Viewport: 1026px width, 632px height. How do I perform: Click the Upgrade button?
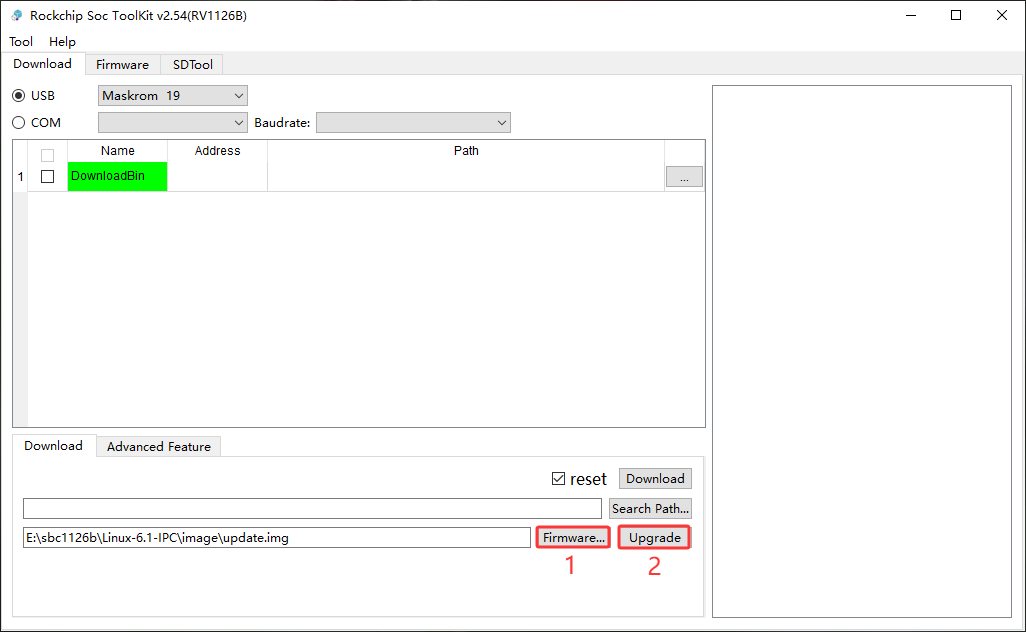654,538
